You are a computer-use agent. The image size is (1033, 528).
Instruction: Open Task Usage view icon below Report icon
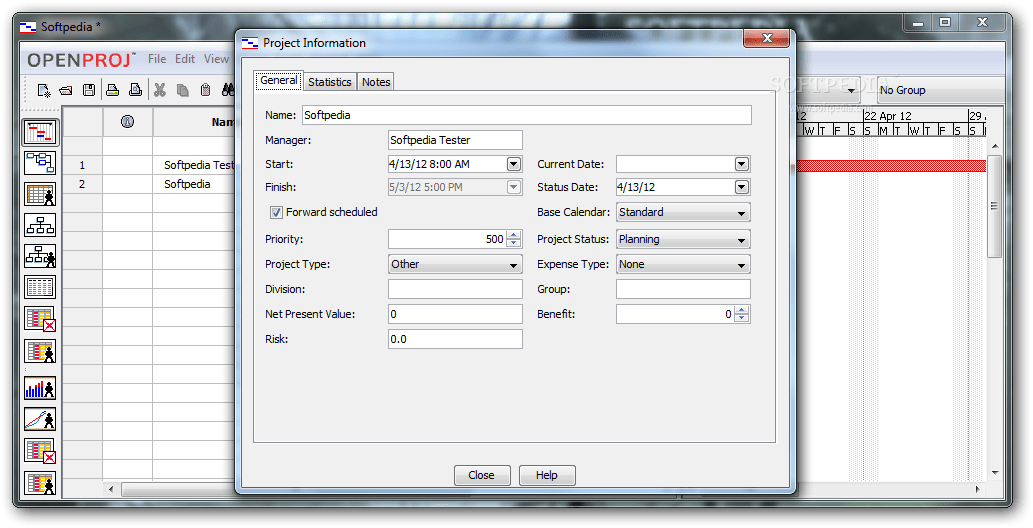[x=40, y=319]
